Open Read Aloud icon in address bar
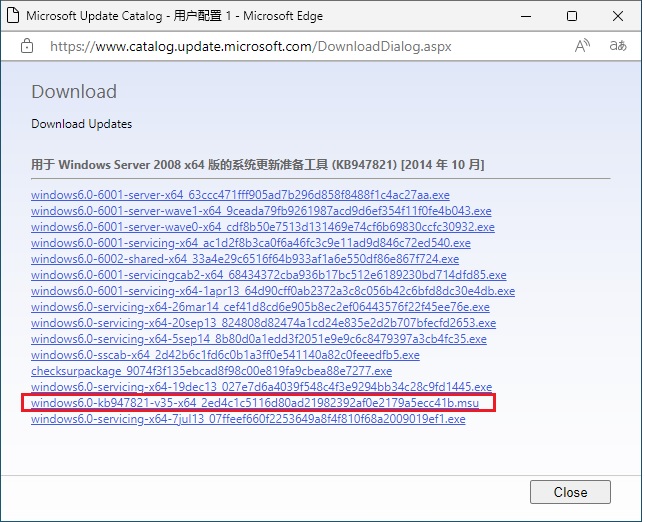Viewport: 645px width, 522px height. tap(582, 46)
